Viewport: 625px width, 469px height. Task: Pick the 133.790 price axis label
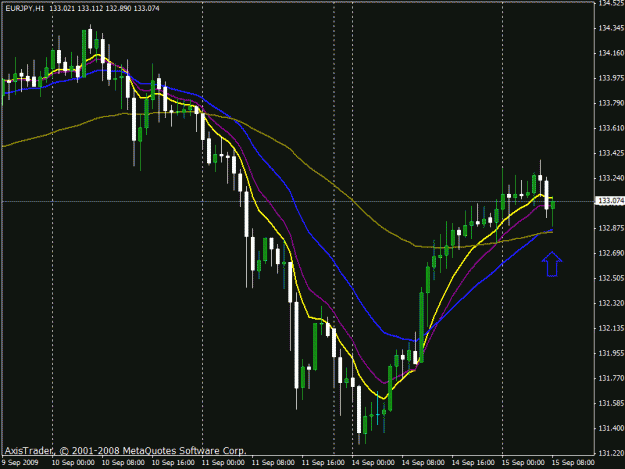(x=611, y=103)
